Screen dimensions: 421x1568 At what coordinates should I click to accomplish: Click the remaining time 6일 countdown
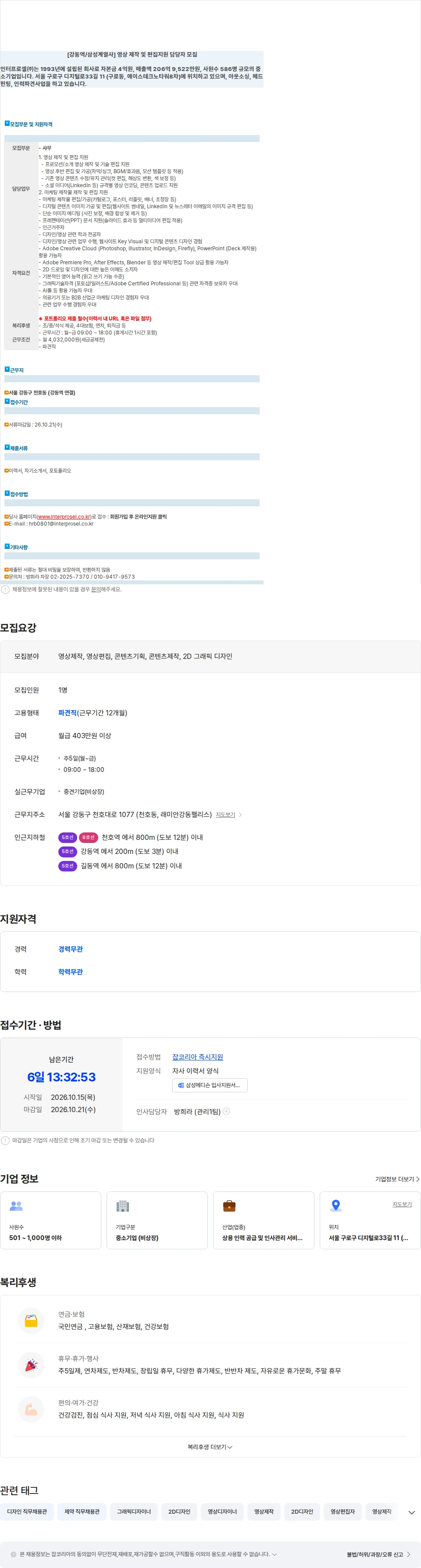point(61,1077)
